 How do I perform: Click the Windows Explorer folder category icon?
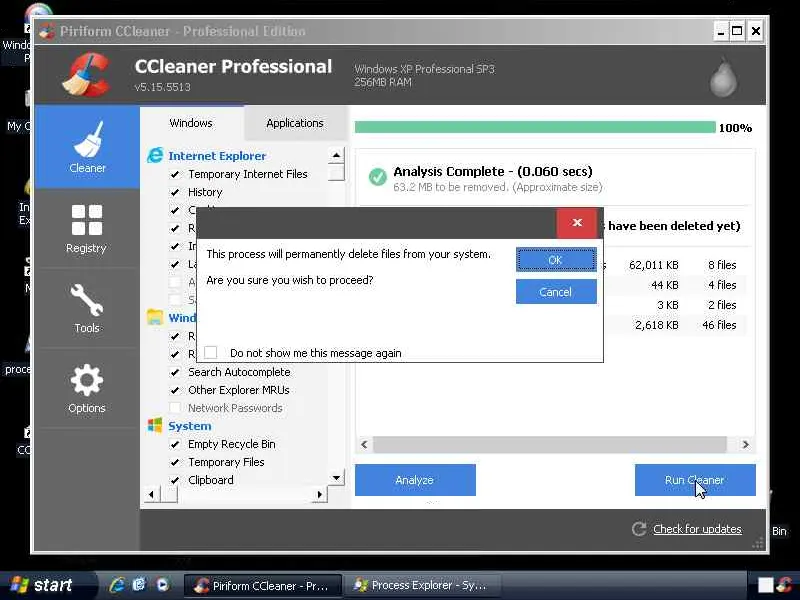[x=155, y=317]
